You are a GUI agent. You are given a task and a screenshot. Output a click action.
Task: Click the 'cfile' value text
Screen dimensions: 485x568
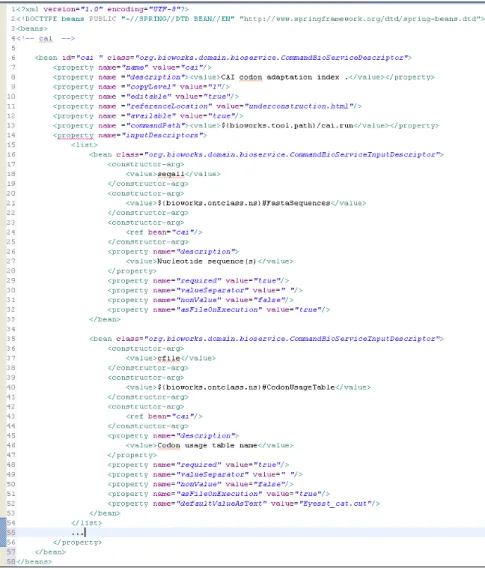point(169,358)
